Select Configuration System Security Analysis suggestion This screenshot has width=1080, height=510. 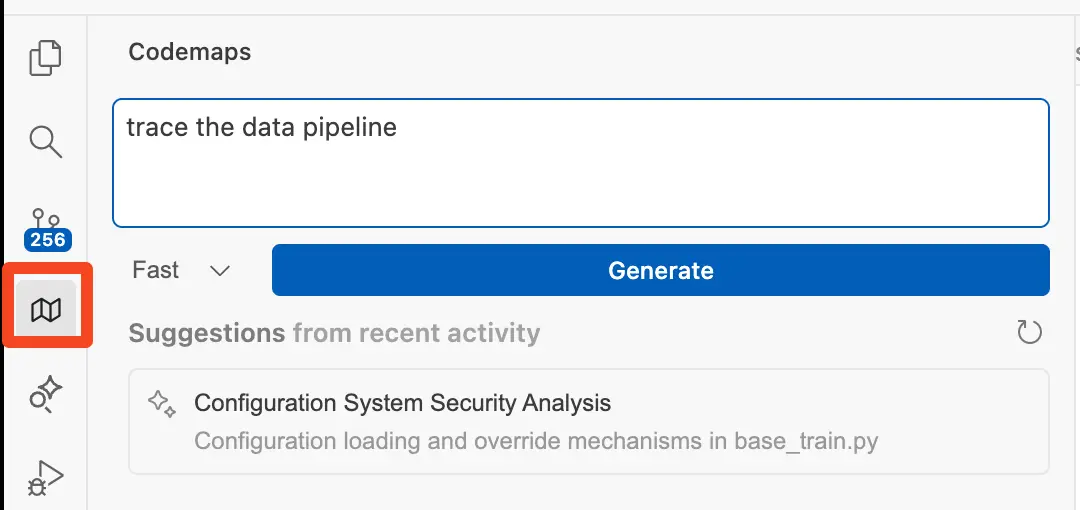pyautogui.click(x=402, y=403)
